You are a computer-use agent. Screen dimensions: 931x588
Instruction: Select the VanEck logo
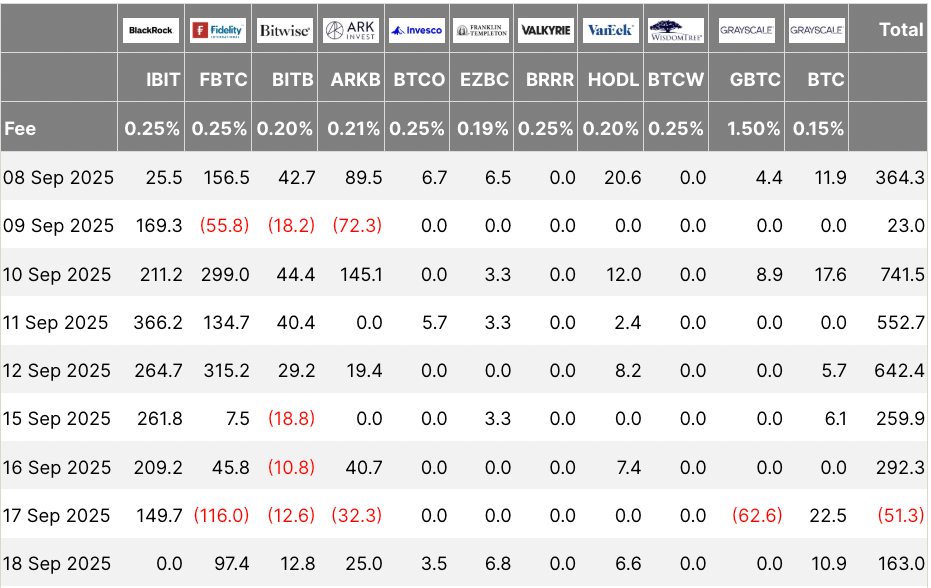click(x=610, y=30)
